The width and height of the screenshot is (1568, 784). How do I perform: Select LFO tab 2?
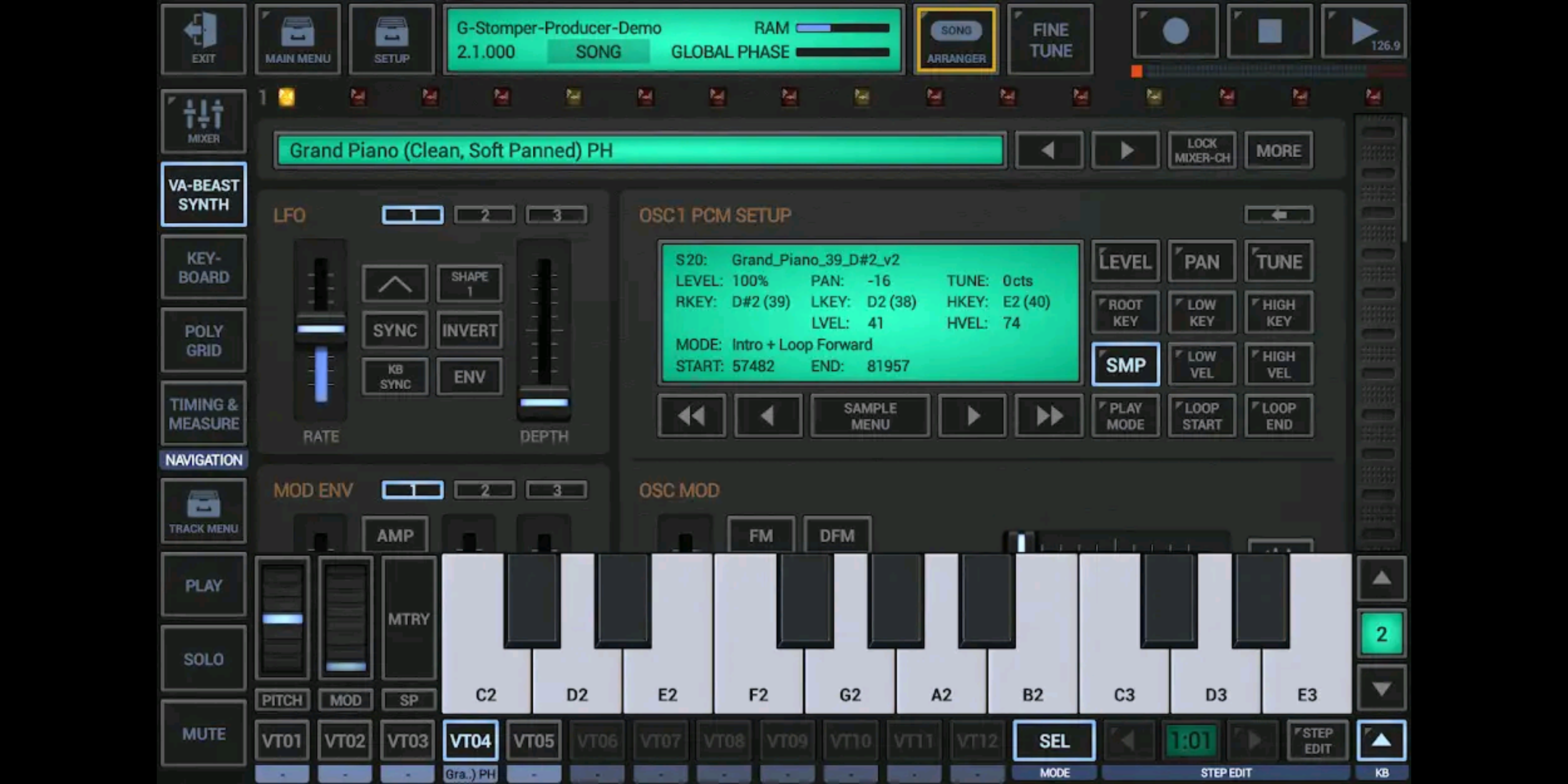pos(484,215)
